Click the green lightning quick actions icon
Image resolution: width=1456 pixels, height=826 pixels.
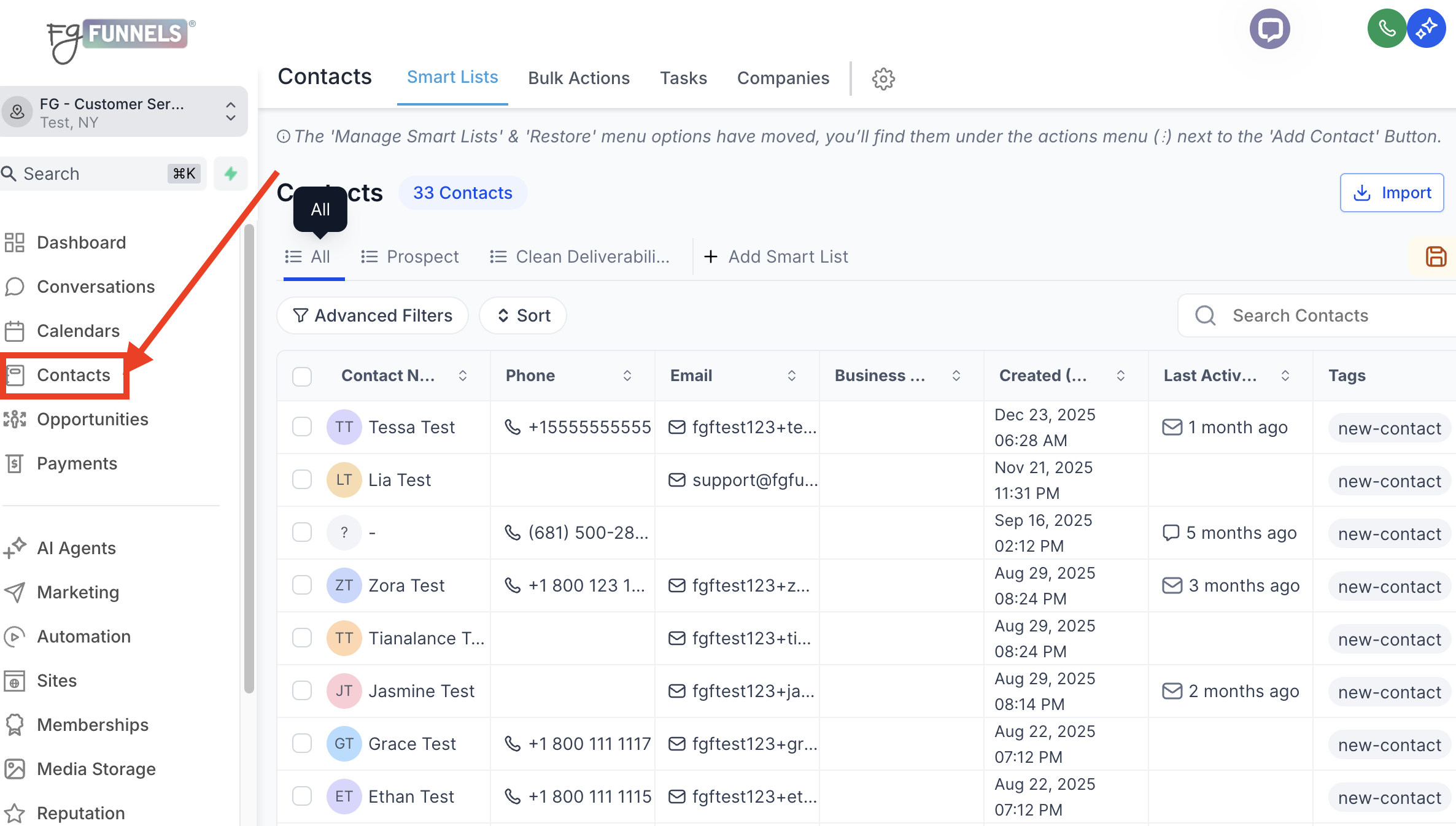coord(231,174)
